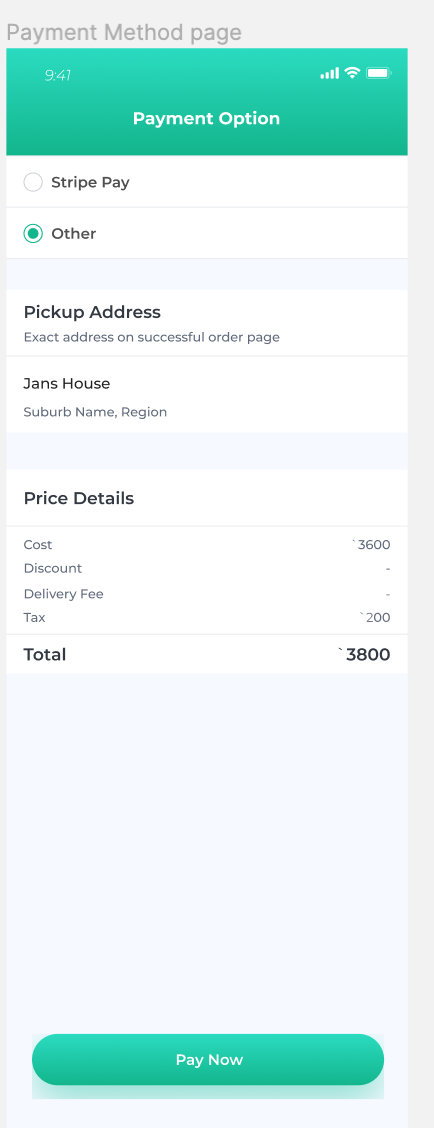Click the 9:41 clock in status bar

58,75
